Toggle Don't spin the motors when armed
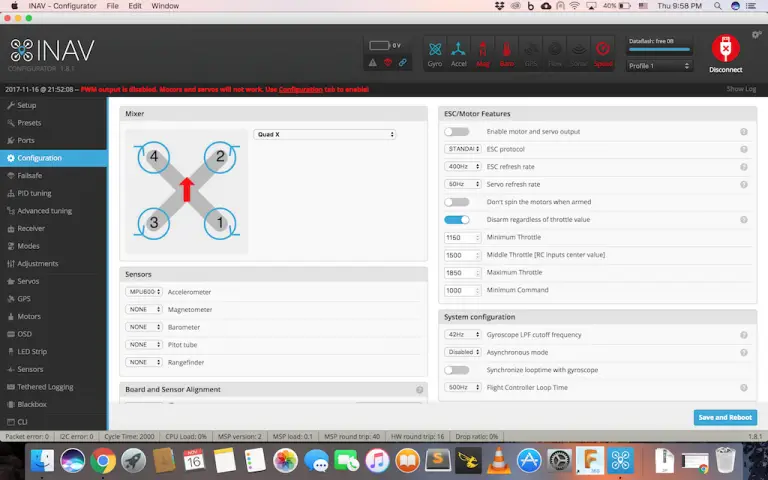This screenshot has height=480, width=768. click(x=457, y=202)
